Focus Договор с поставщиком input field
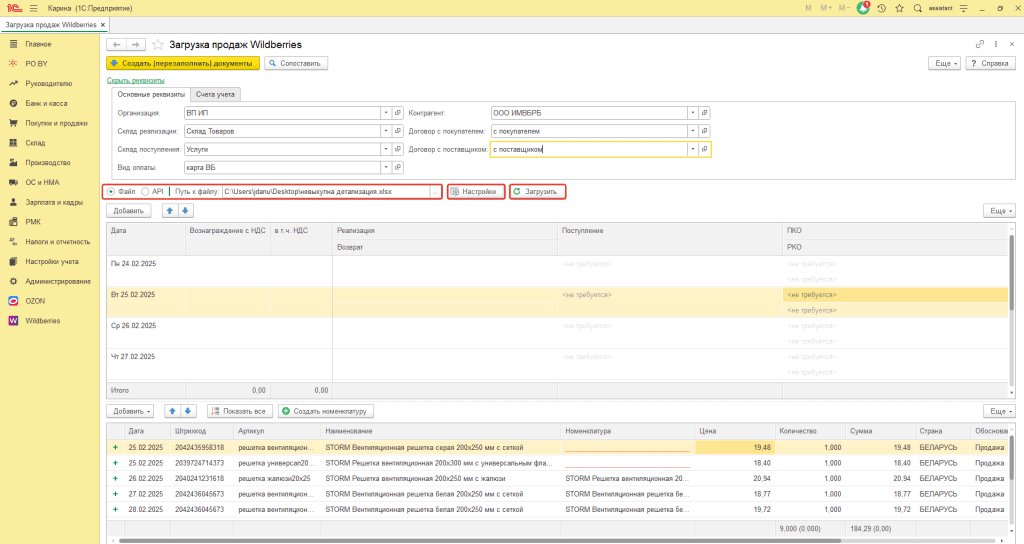The height and width of the screenshot is (544, 1024). pyautogui.click(x=588, y=150)
